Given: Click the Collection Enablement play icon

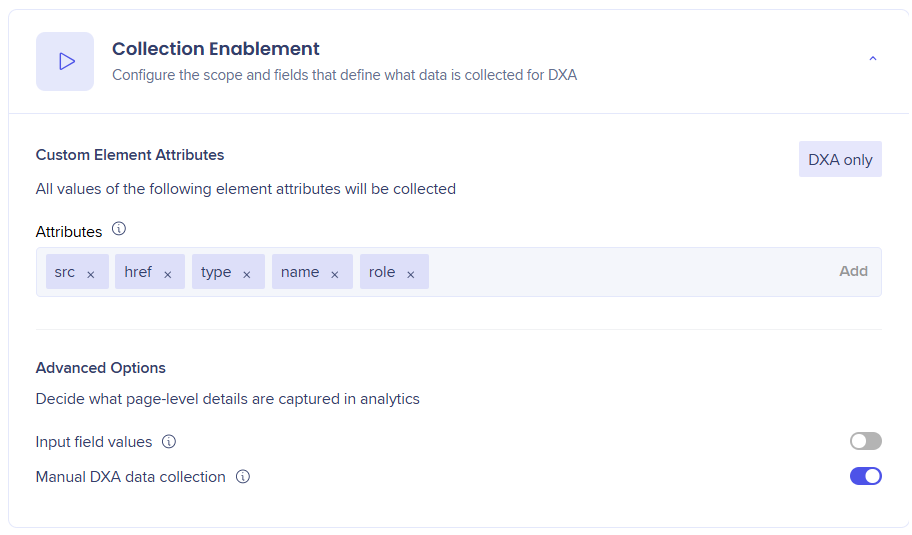Looking at the screenshot, I should coord(65,61).
